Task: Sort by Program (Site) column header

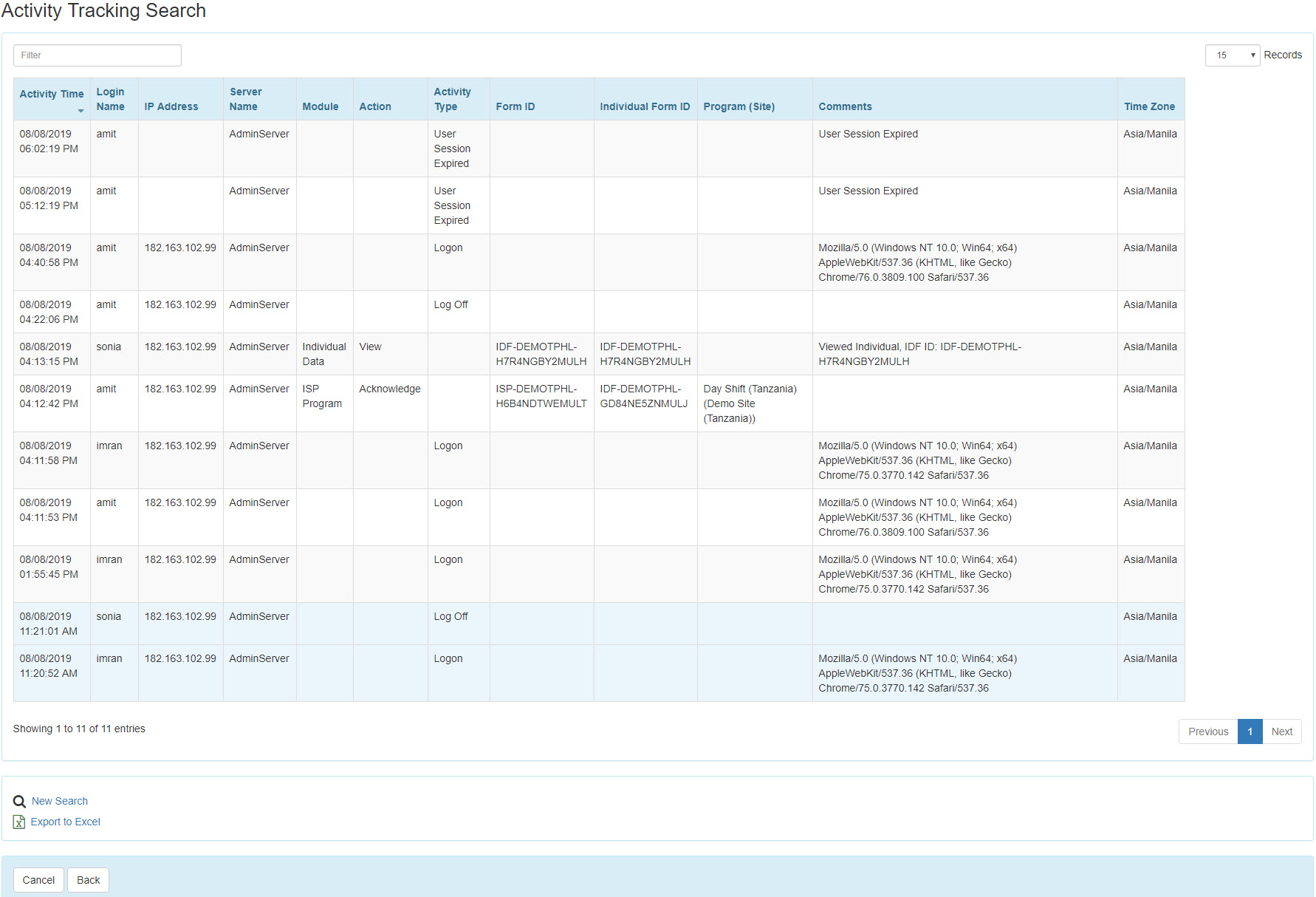Action: click(755, 99)
